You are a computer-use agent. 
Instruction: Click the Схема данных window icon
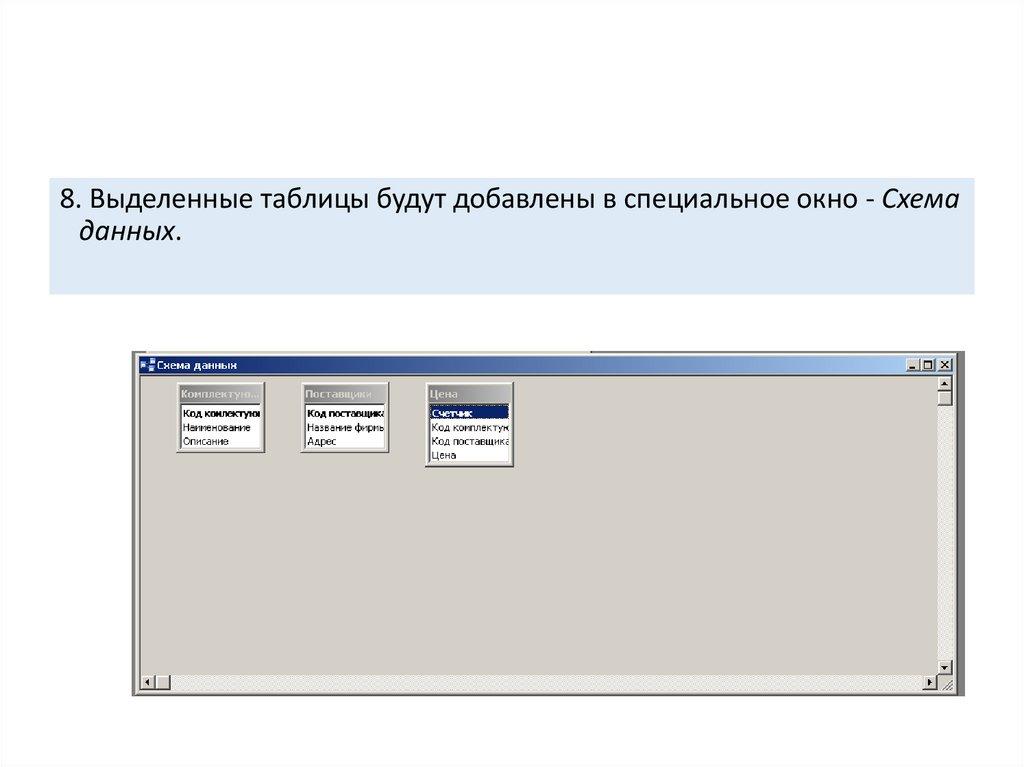[146, 365]
